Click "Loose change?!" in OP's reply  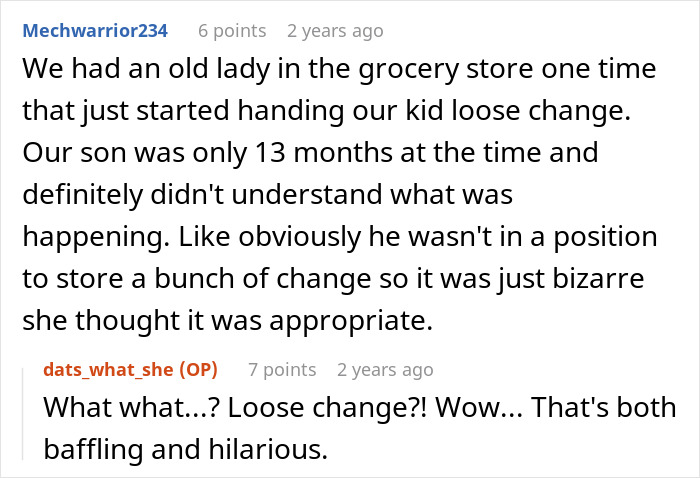click(328, 407)
